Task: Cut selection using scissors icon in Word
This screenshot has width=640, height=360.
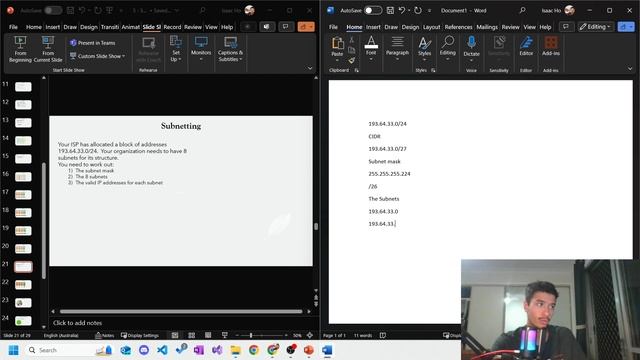Action: click(x=351, y=40)
